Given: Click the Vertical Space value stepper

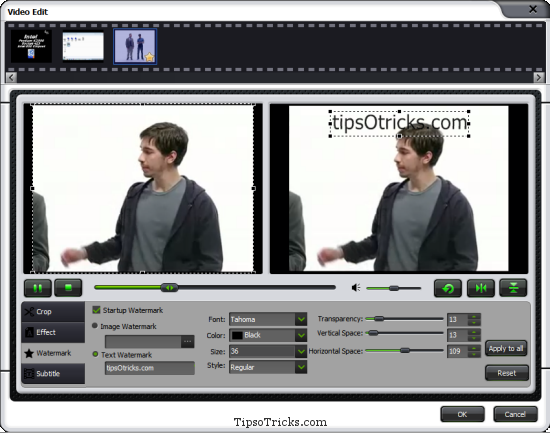Looking at the screenshot, I should tap(474, 335).
